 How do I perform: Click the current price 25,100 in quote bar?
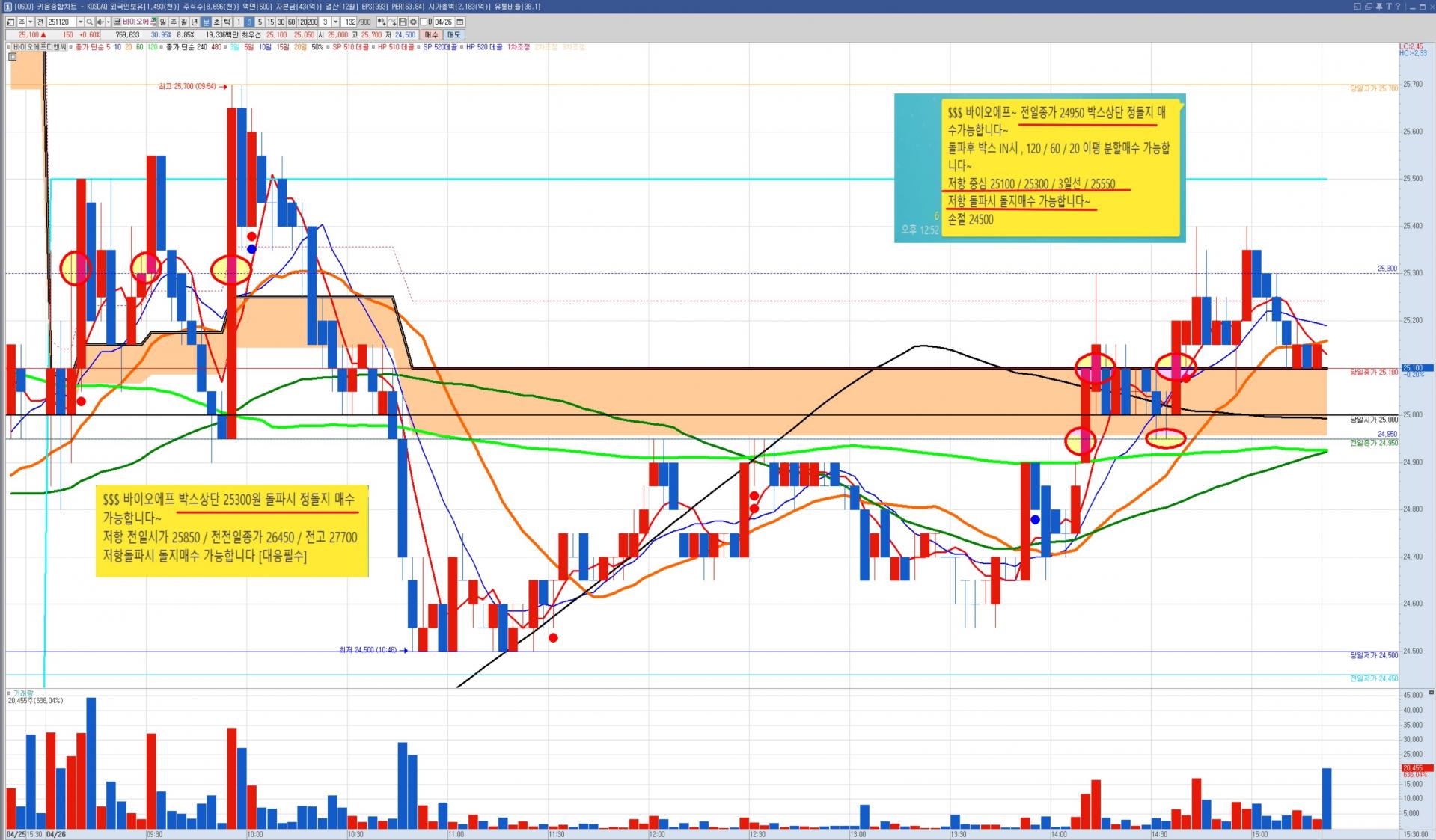(28, 35)
